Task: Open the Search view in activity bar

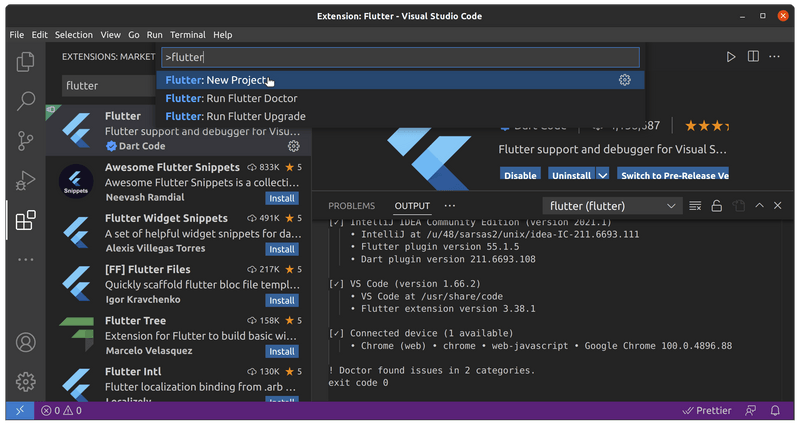Action: [26, 101]
